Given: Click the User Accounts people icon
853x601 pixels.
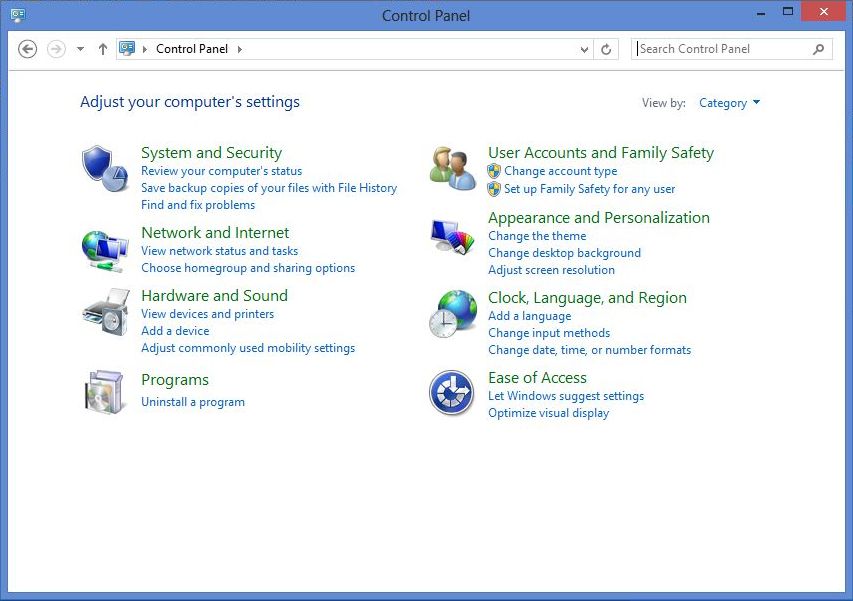Looking at the screenshot, I should [453, 168].
